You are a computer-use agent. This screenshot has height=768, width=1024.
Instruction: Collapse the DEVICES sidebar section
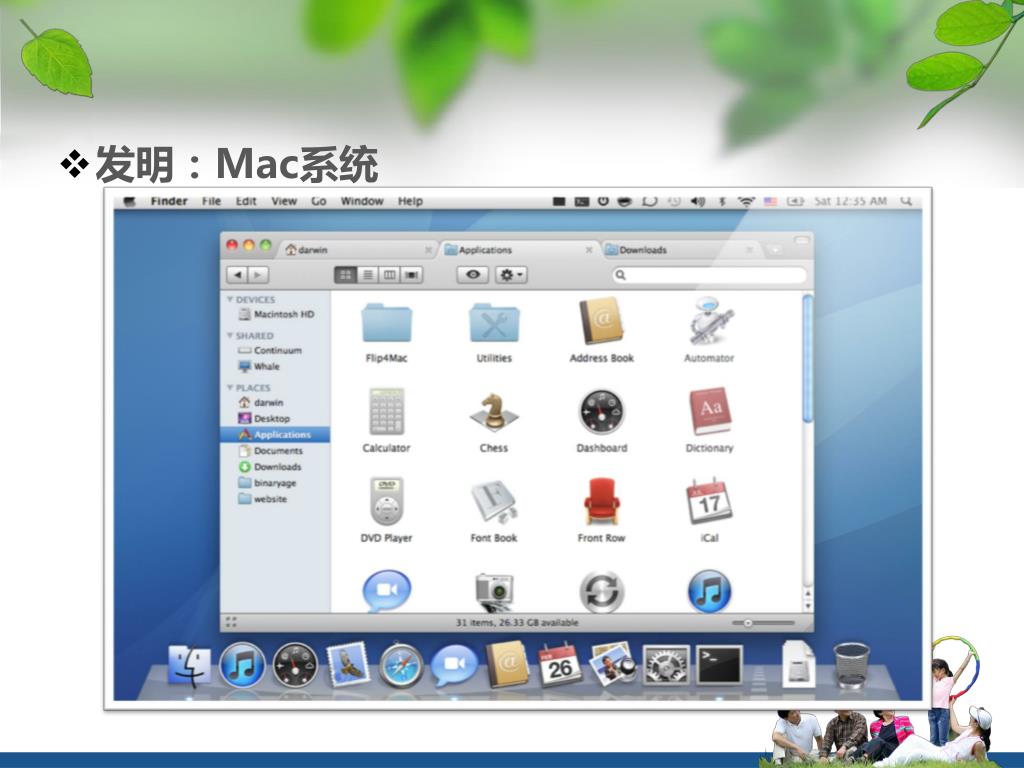(x=230, y=299)
